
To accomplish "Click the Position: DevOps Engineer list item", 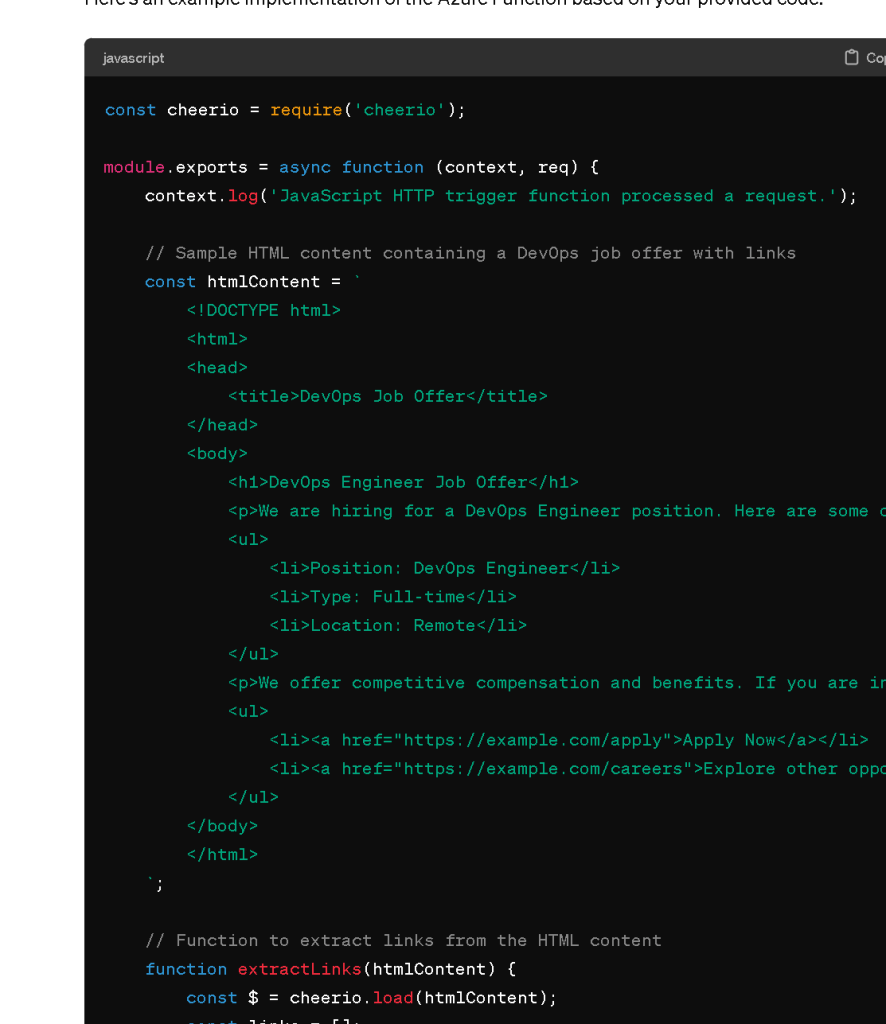I will [x=445, y=568].
